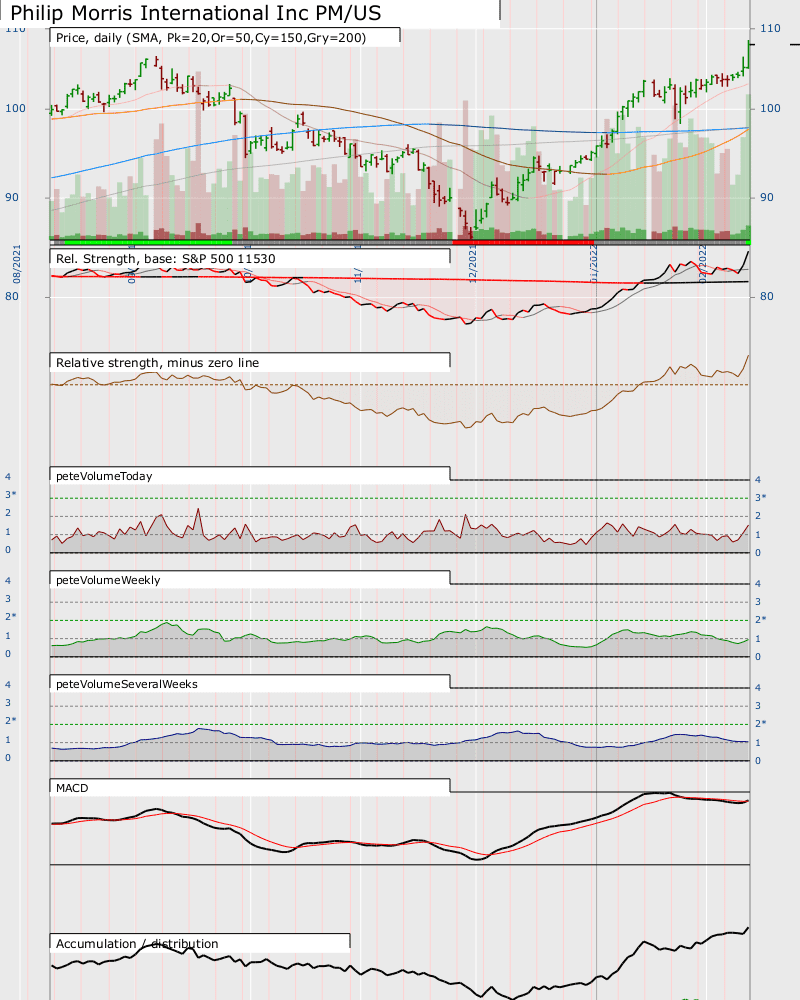Click the 2* level on left peteVolumeWeekly axis
This screenshot has height=1000, width=800.
point(11,616)
